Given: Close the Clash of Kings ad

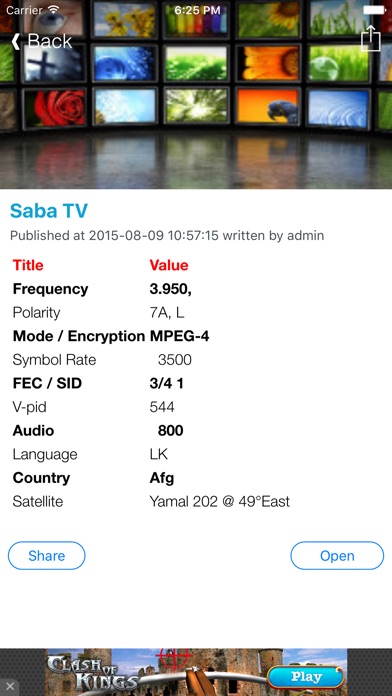Looking at the screenshot, I should click(10, 687).
